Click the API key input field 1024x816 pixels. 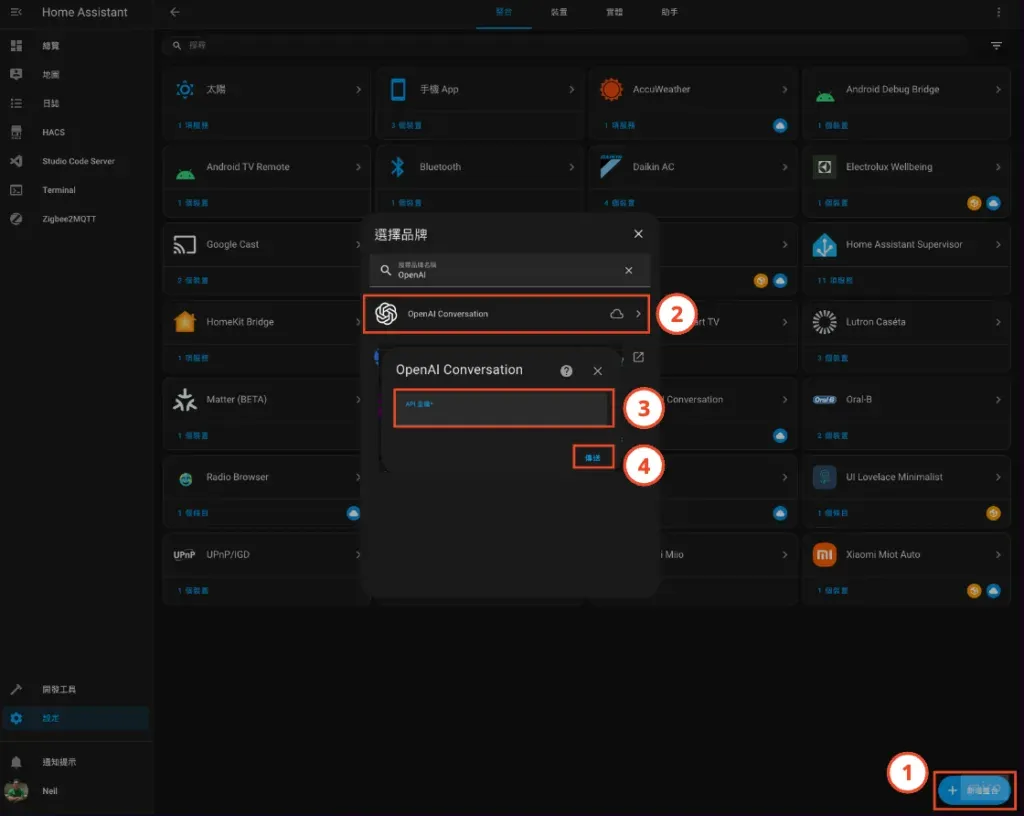501,408
